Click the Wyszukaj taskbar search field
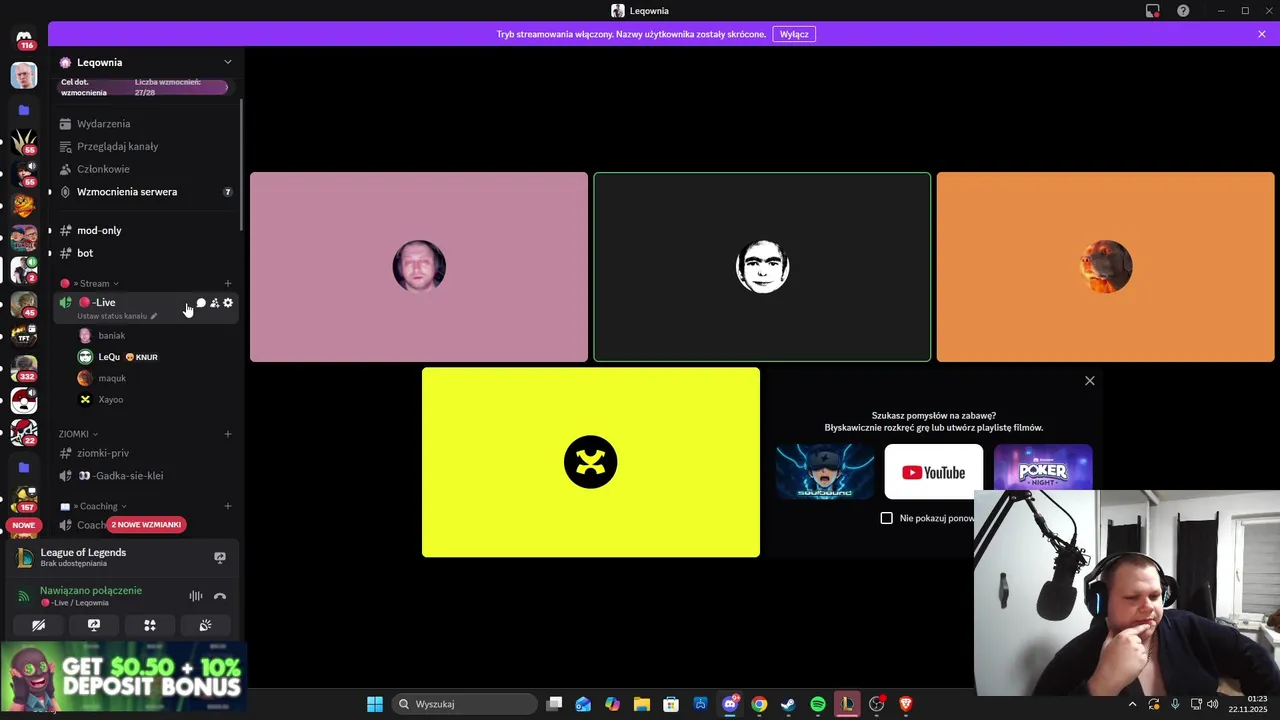 coord(464,704)
